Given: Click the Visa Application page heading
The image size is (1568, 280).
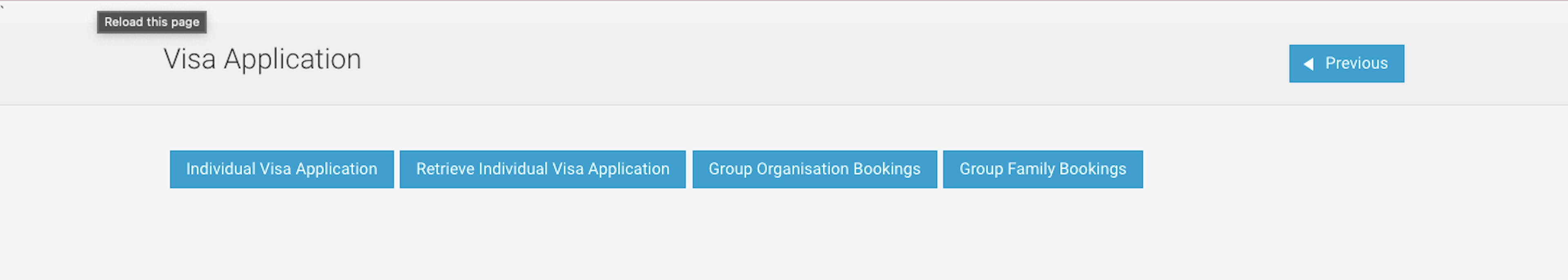Looking at the screenshot, I should pyautogui.click(x=262, y=60).
